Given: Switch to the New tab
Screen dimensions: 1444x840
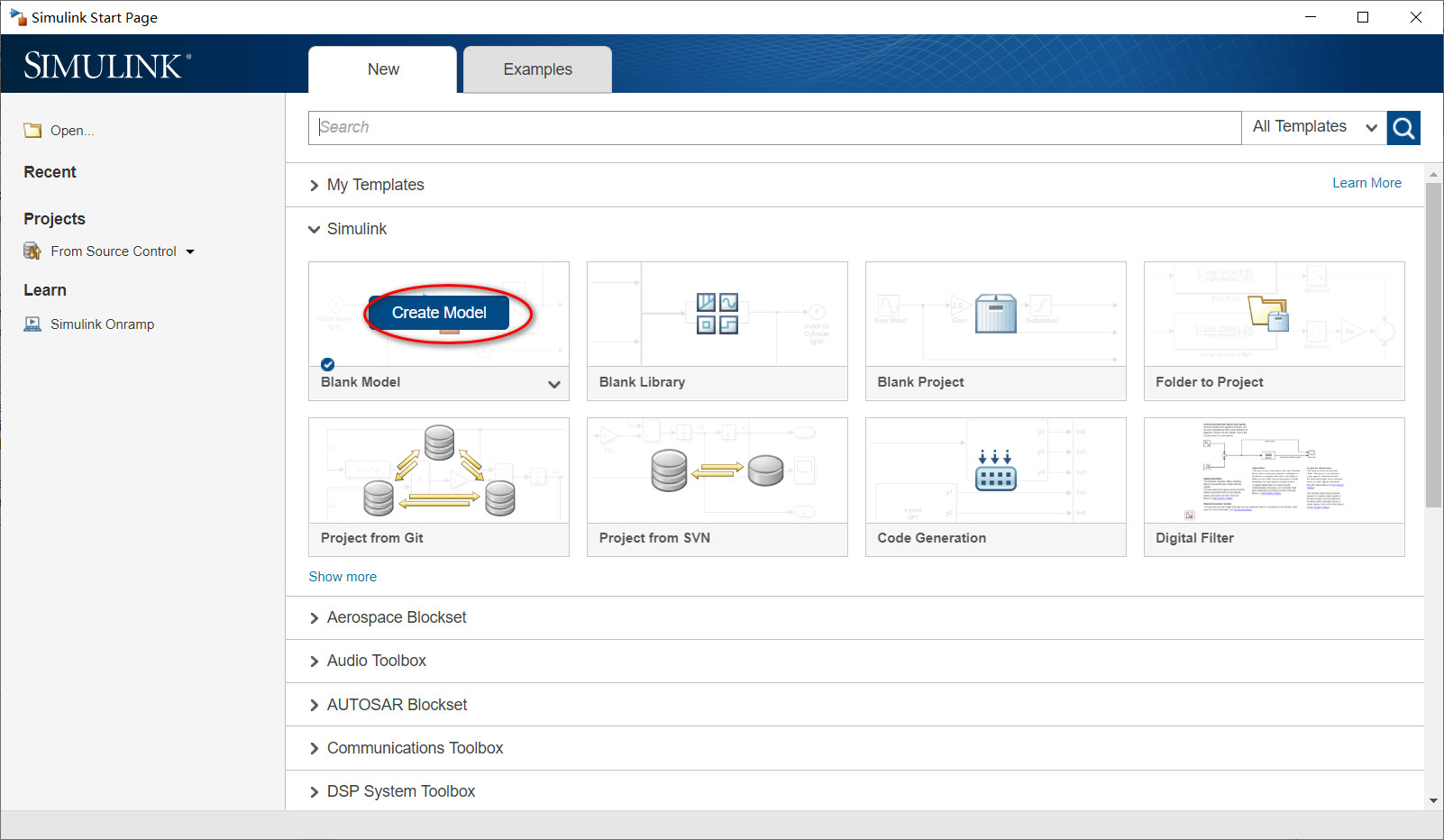Looking at the screenshot, I should (x=383, y=69).
